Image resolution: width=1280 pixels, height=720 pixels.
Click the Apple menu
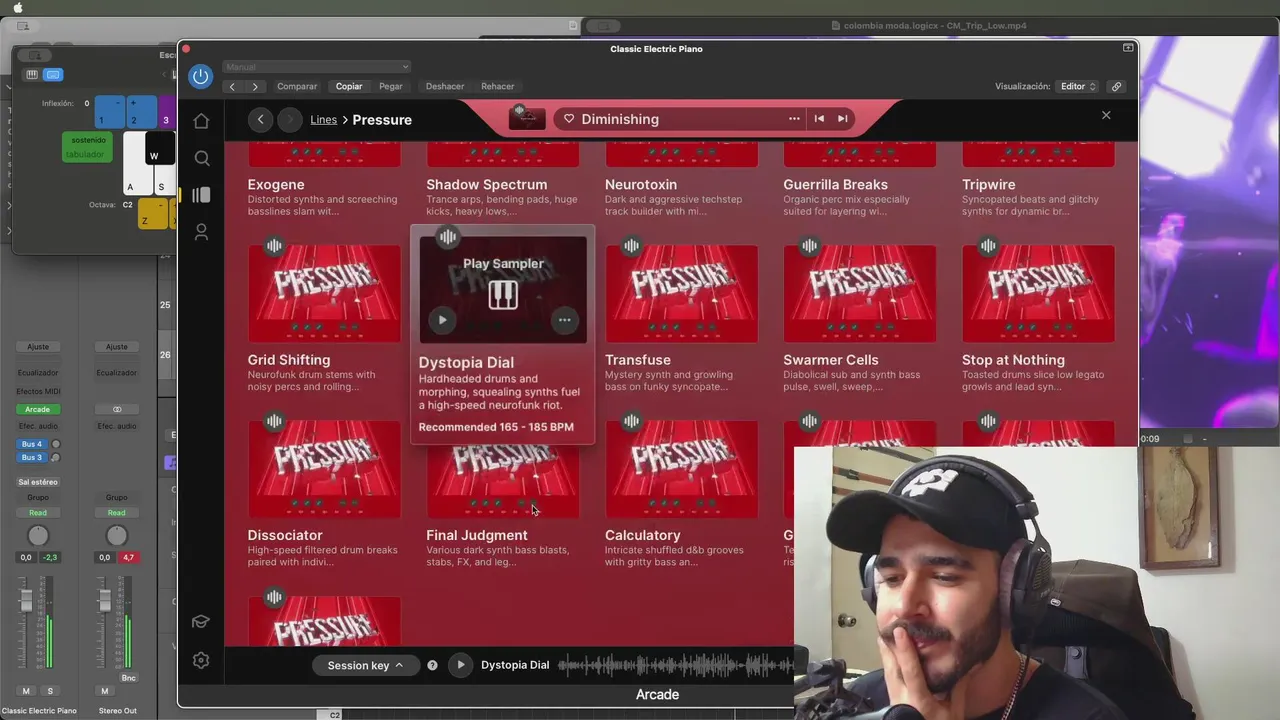(x=18, y=7)
